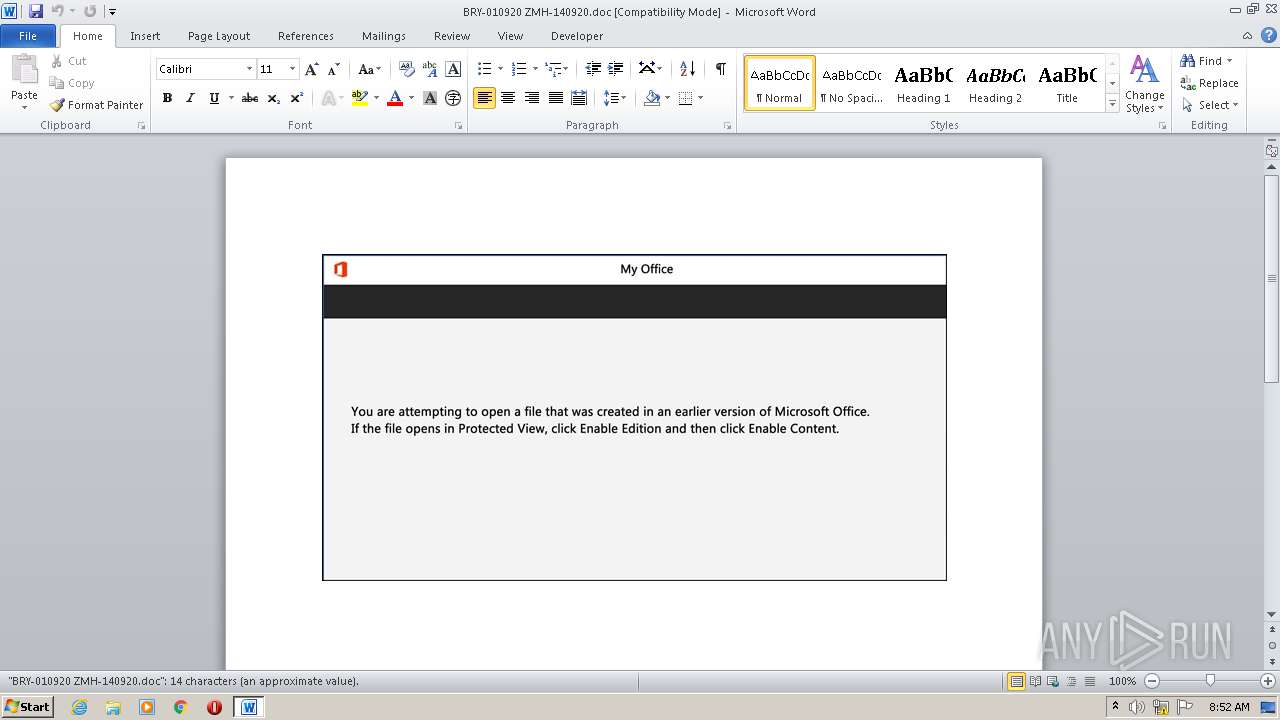The height and width of the screenshot is (720, 1280).
Task: Click the Character Shading icon
Action: [430, 98]
